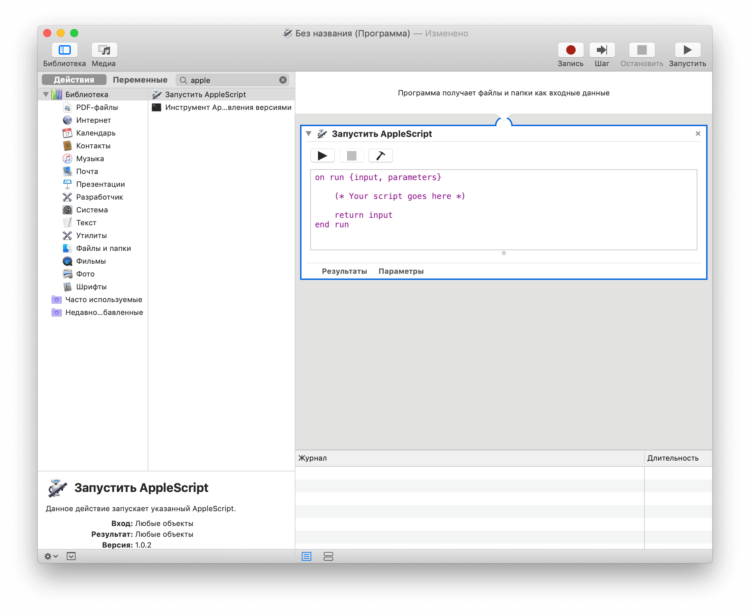Collapse the Запустить AppleScript action triangle
Screen dimensions: 750x613
(309, 134)
